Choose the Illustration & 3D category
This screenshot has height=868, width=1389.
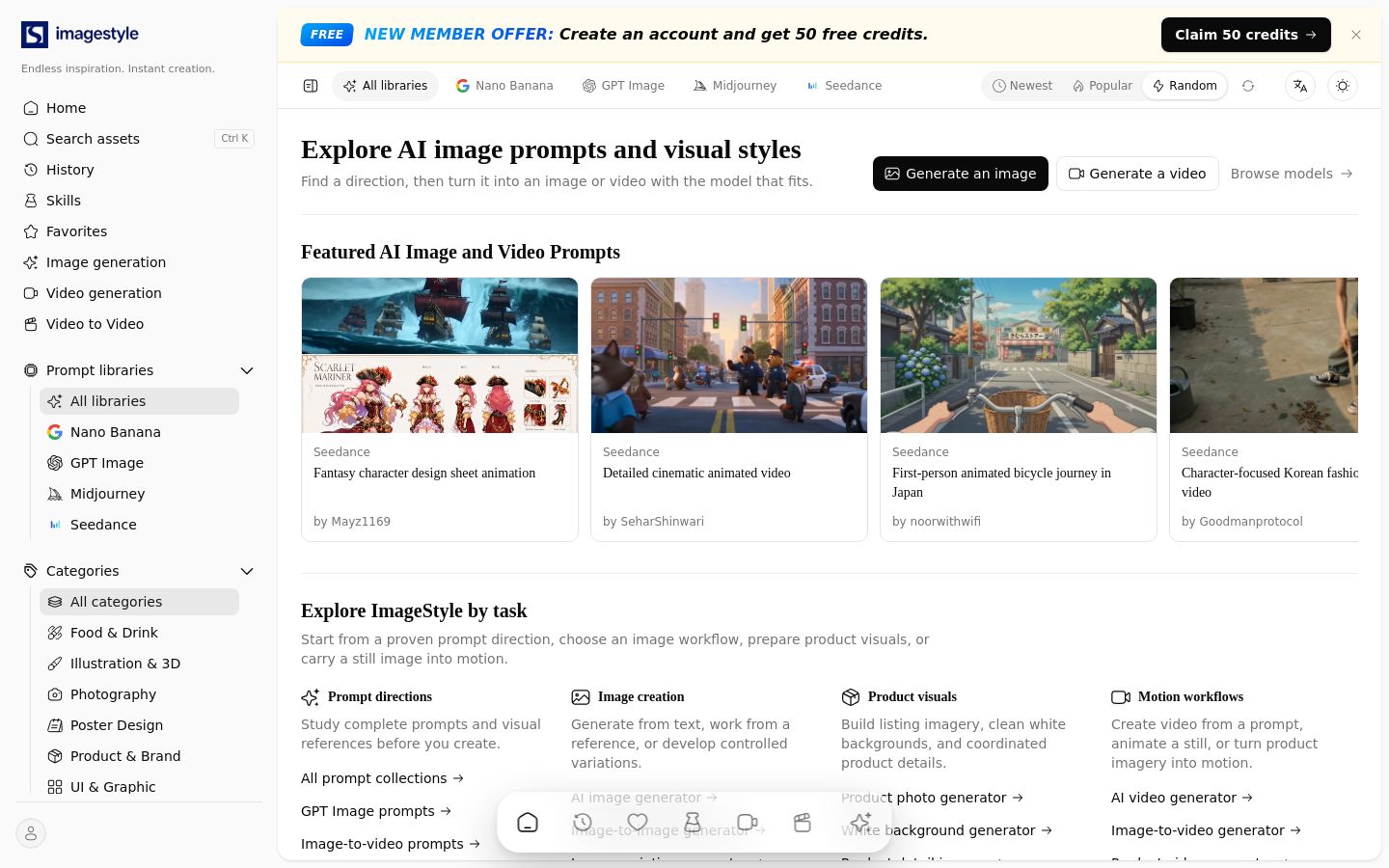(139, 664)
